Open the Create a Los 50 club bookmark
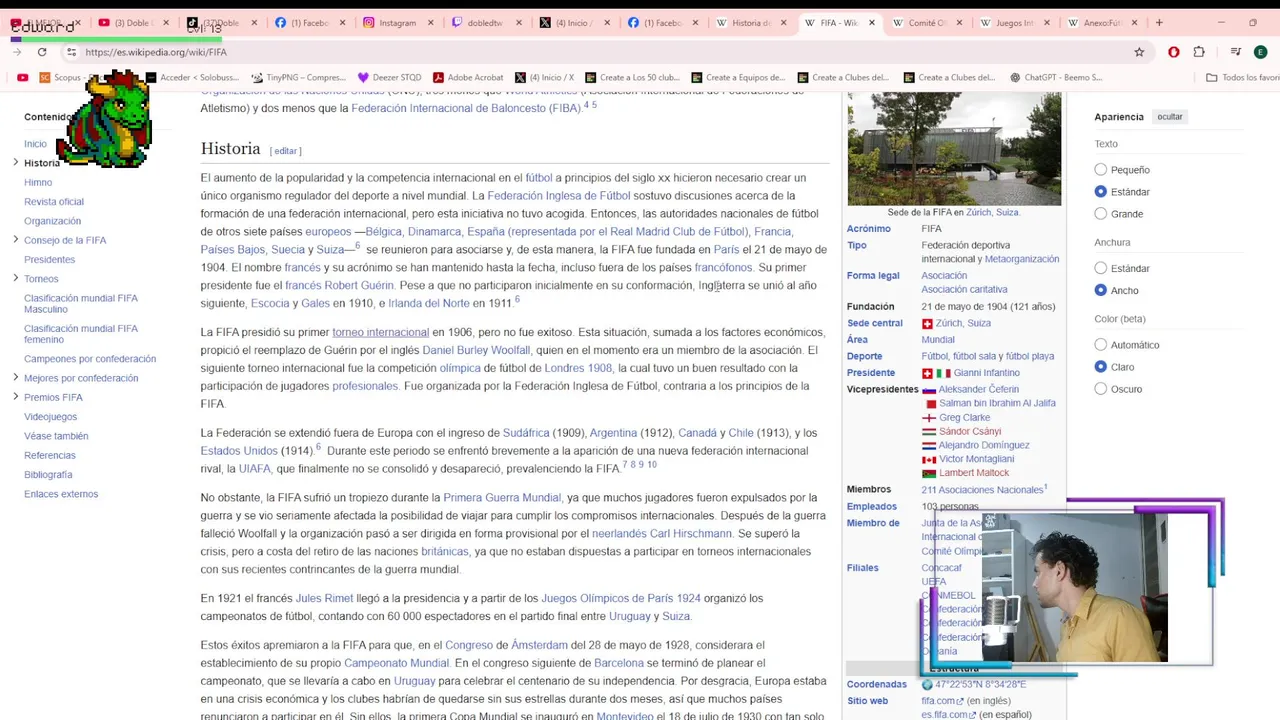1280x720 pixels. point(632,77)
